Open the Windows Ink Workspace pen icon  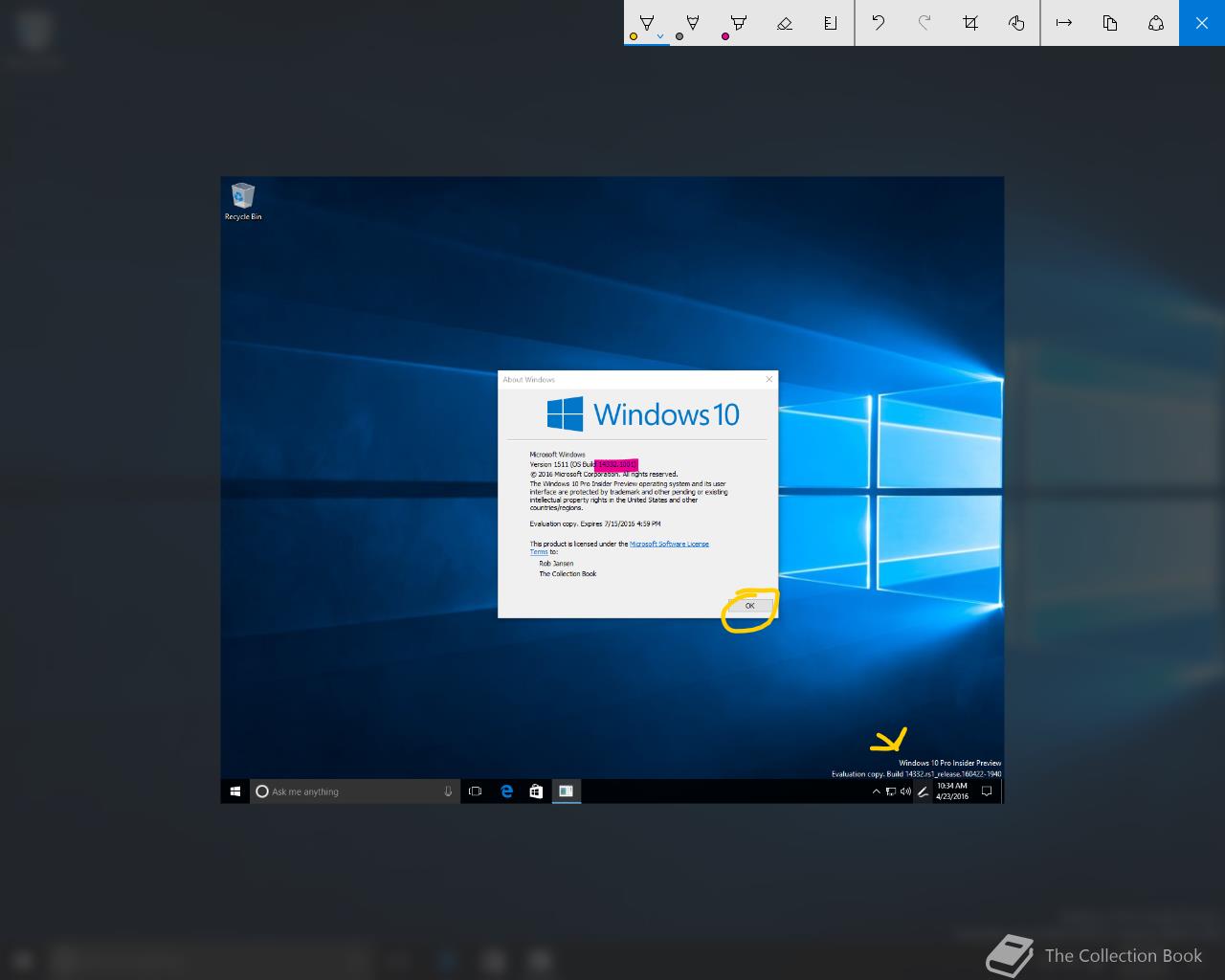(x=923, y=791)
